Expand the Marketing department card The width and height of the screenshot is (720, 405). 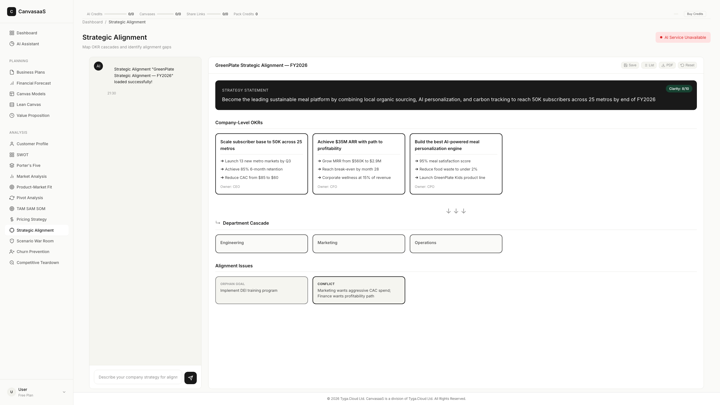pyautogui.click(x=359, y=243)
